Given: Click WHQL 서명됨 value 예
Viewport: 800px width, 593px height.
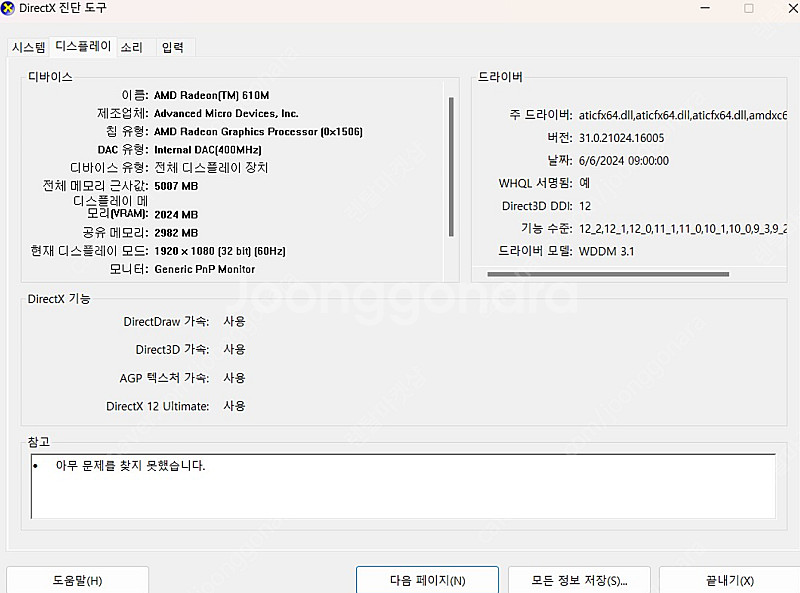Looking at the screenshot, I should (584, 183).
